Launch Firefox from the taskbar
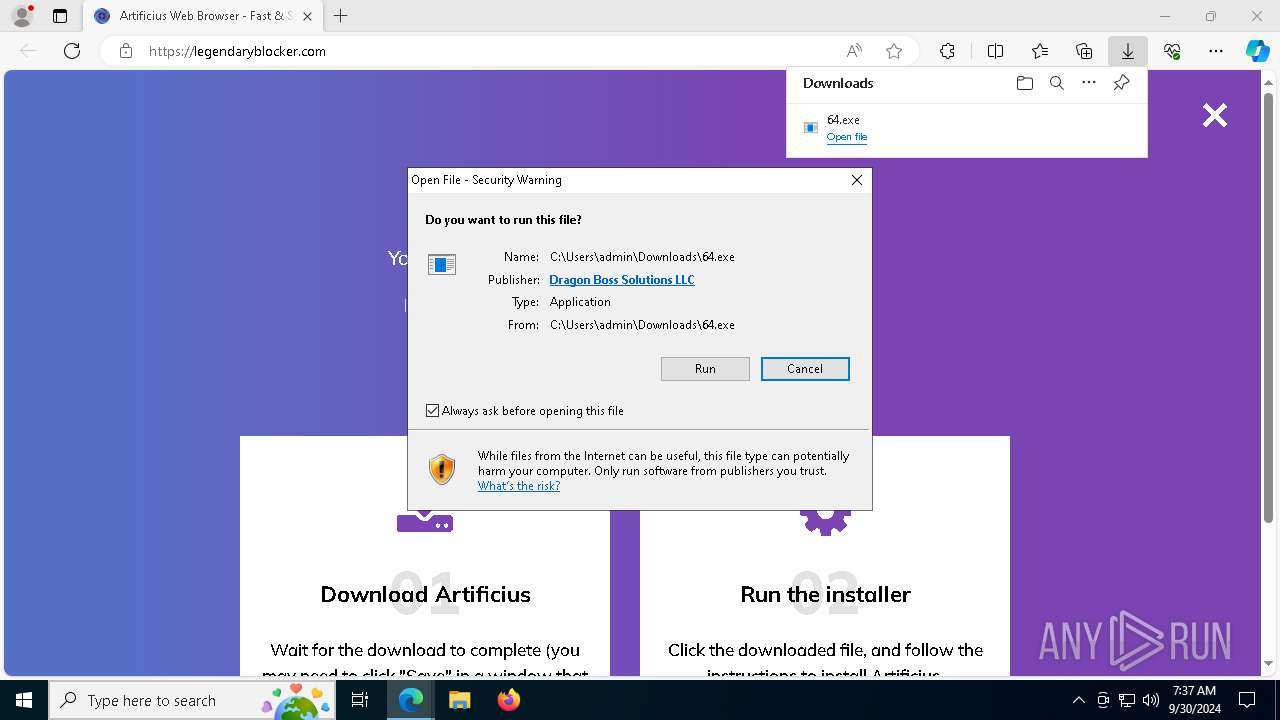This screenshot has width=1280, height=720. tap(508, 700)
